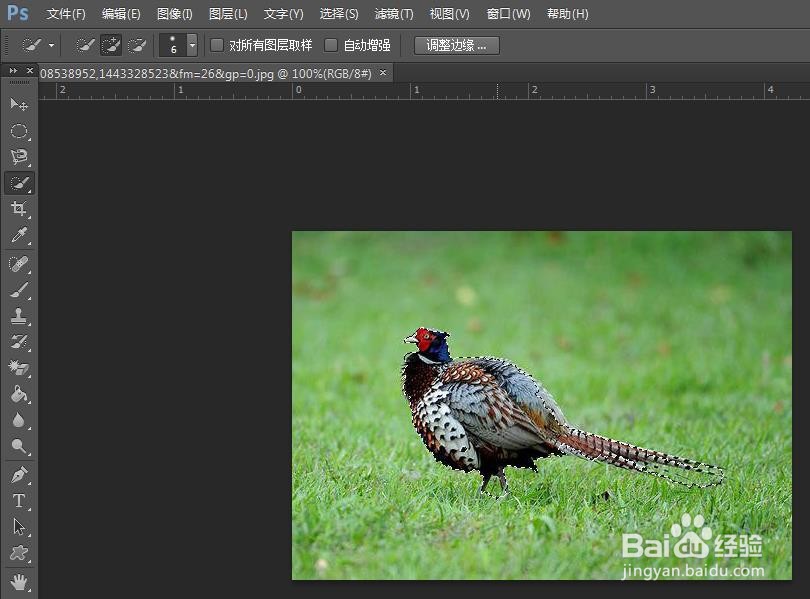Select the Eyedropper tool

[19, 235]
